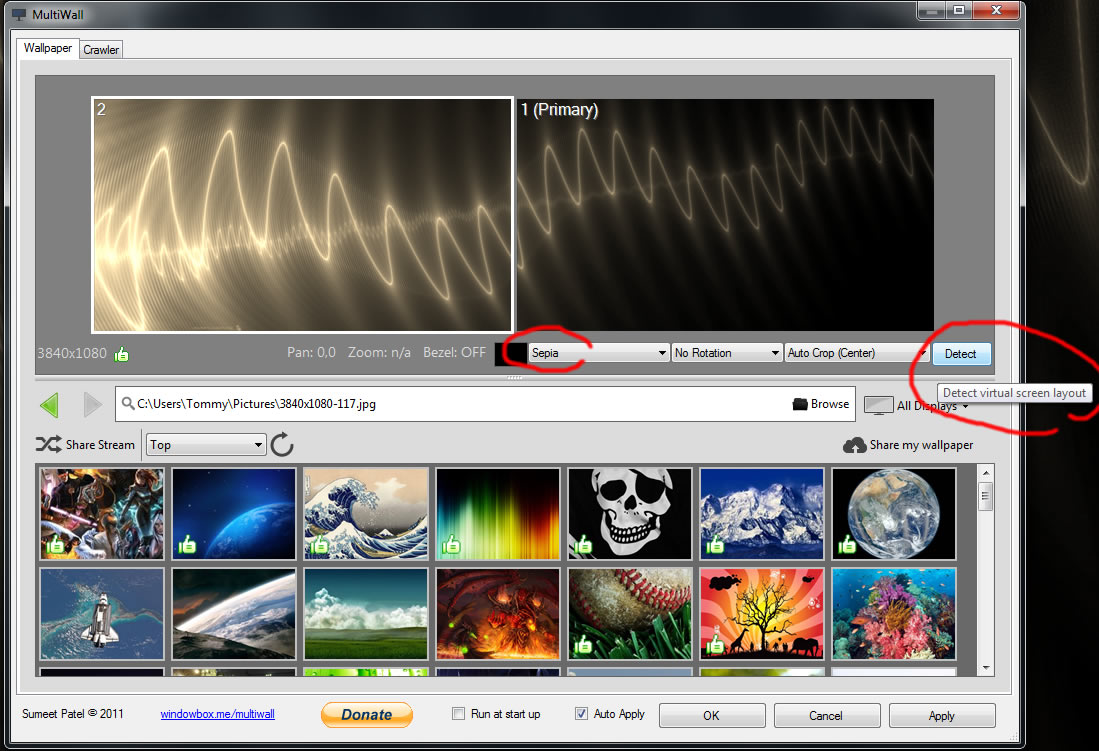Viewport: 1099px width, 751px height.
Task: Select the anime characters wallpaper thumbnail
Action: 102,514
